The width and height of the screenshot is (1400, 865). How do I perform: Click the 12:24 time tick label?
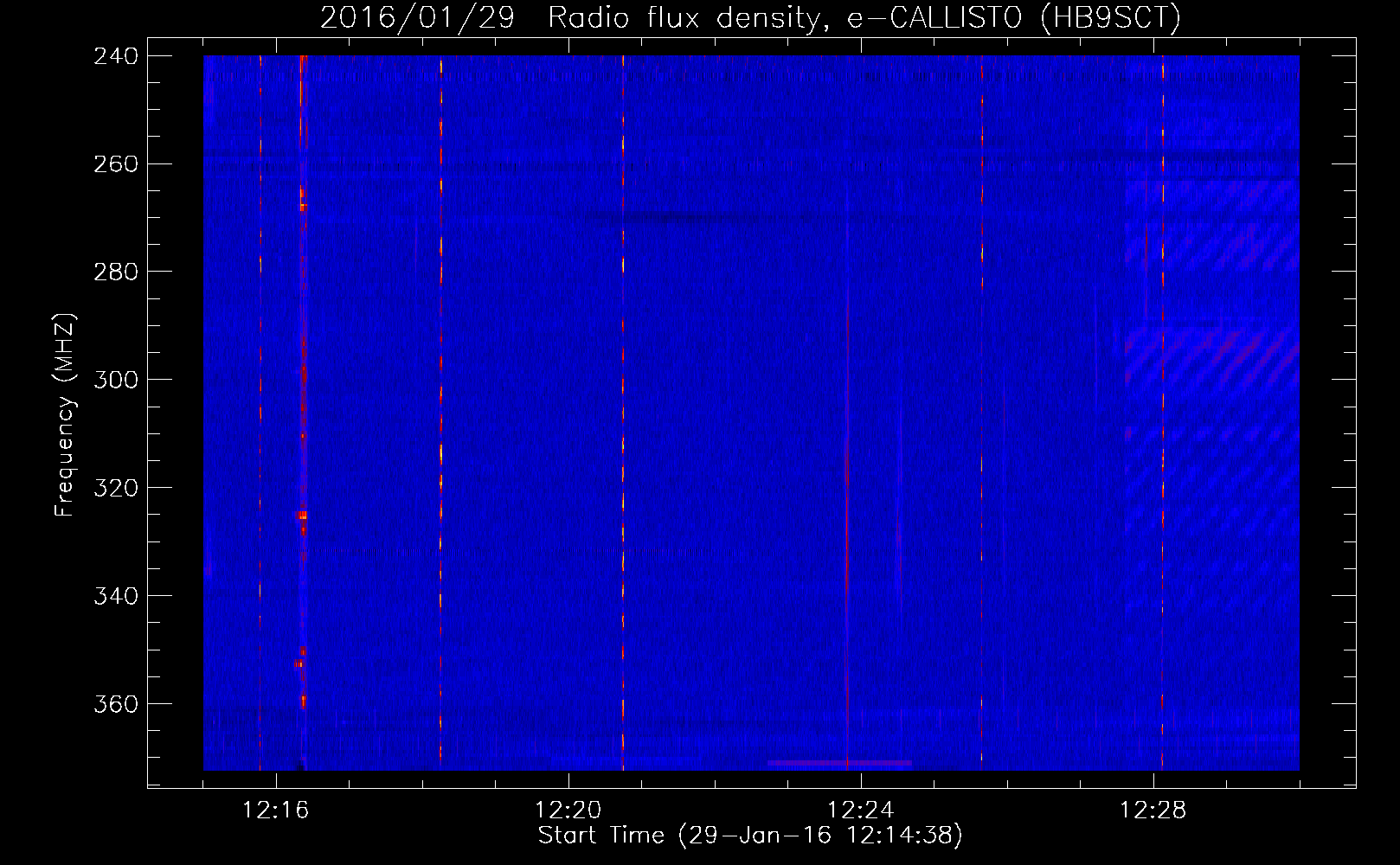pyautogui.click(x=861, y=811)
